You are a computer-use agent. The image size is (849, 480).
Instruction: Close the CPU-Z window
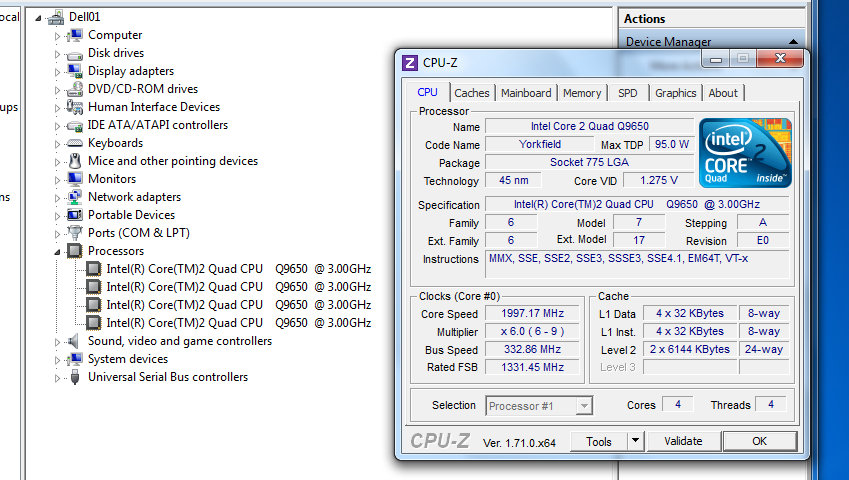coord(780,58)
